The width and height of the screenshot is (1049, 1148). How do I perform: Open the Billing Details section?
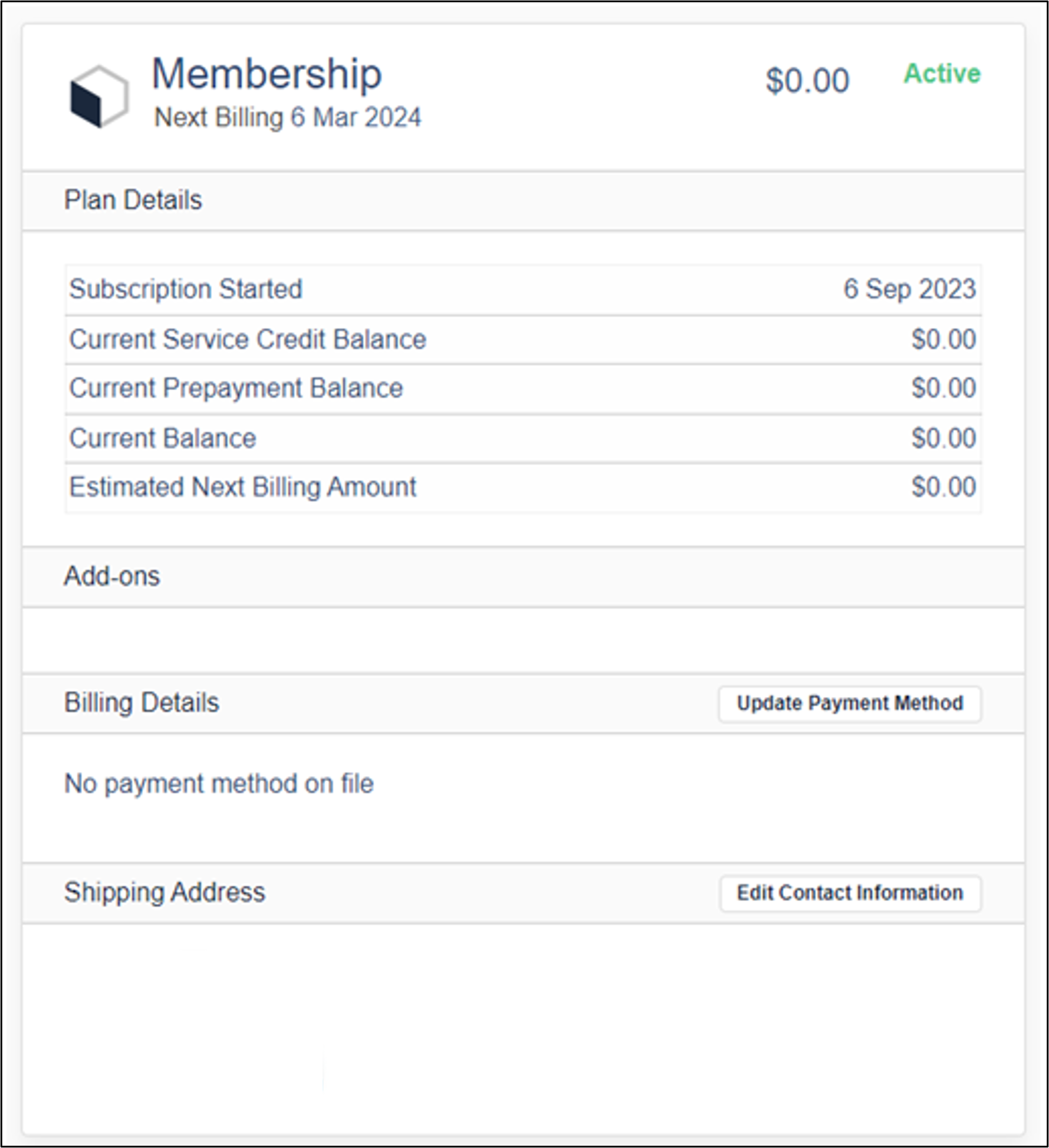142,703
